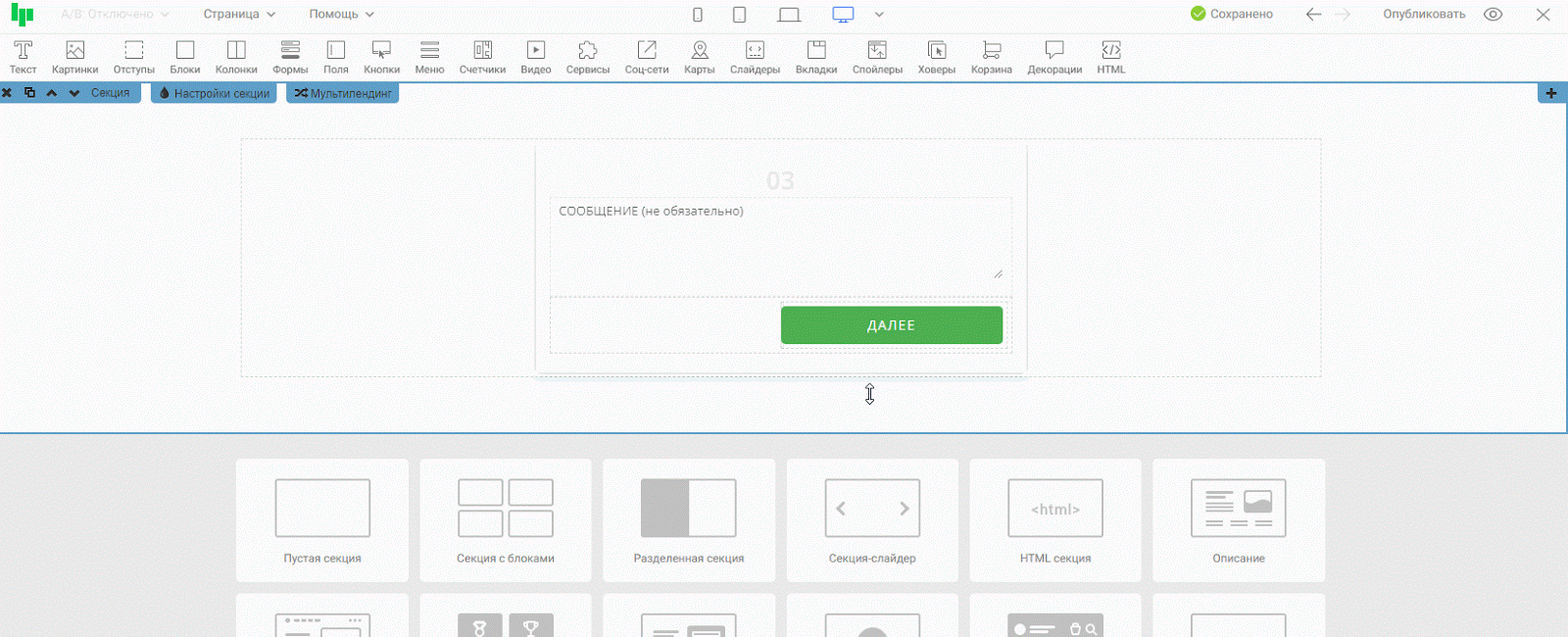Click the Картинки image tool
The image size is (1568, 637).
[74, 57]
